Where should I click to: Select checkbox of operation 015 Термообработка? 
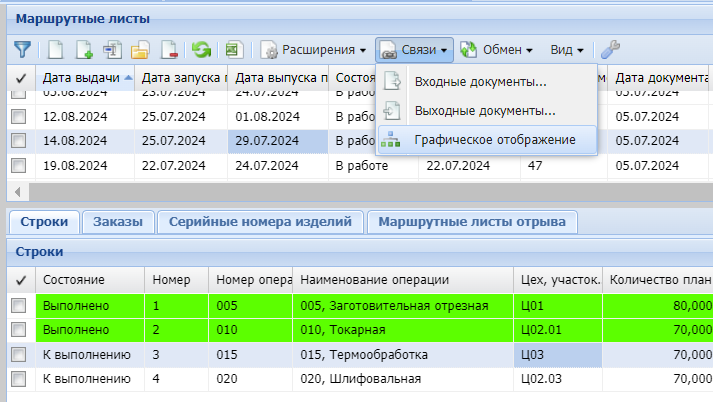19,354
